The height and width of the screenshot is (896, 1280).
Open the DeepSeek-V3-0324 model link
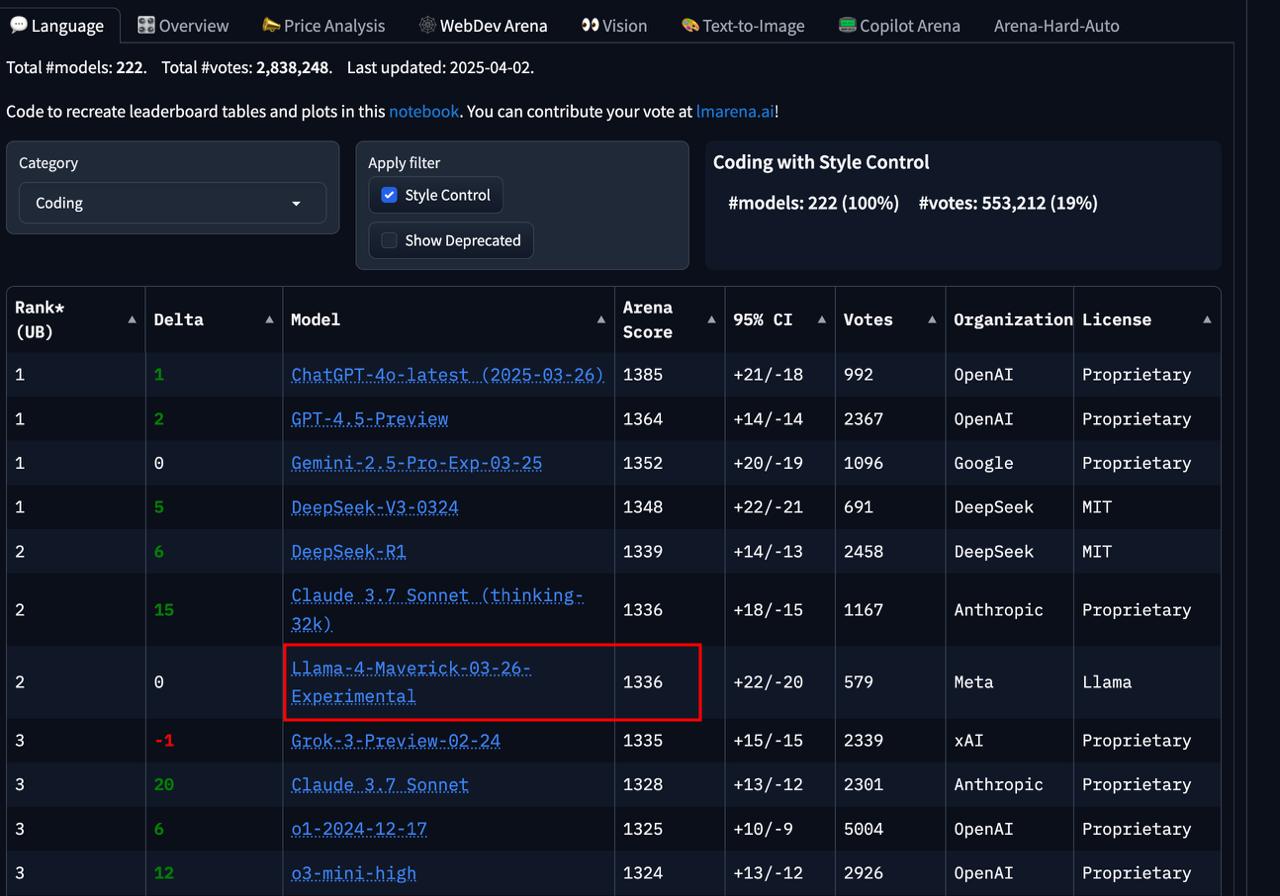(375, 507)
